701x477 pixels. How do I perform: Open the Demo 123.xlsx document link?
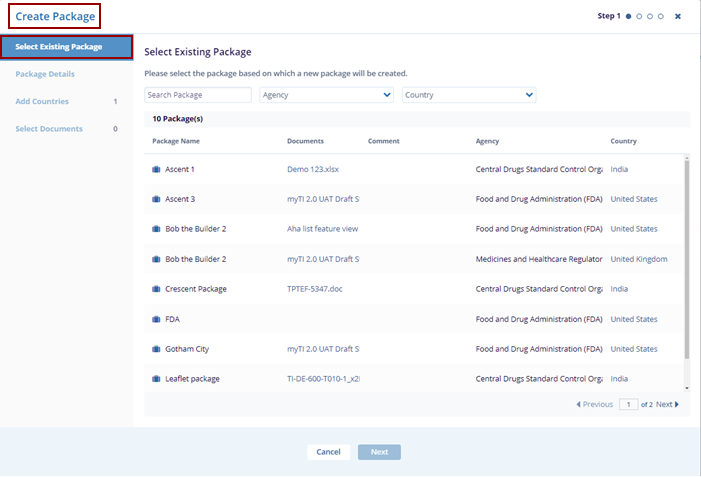coord(313,170)
